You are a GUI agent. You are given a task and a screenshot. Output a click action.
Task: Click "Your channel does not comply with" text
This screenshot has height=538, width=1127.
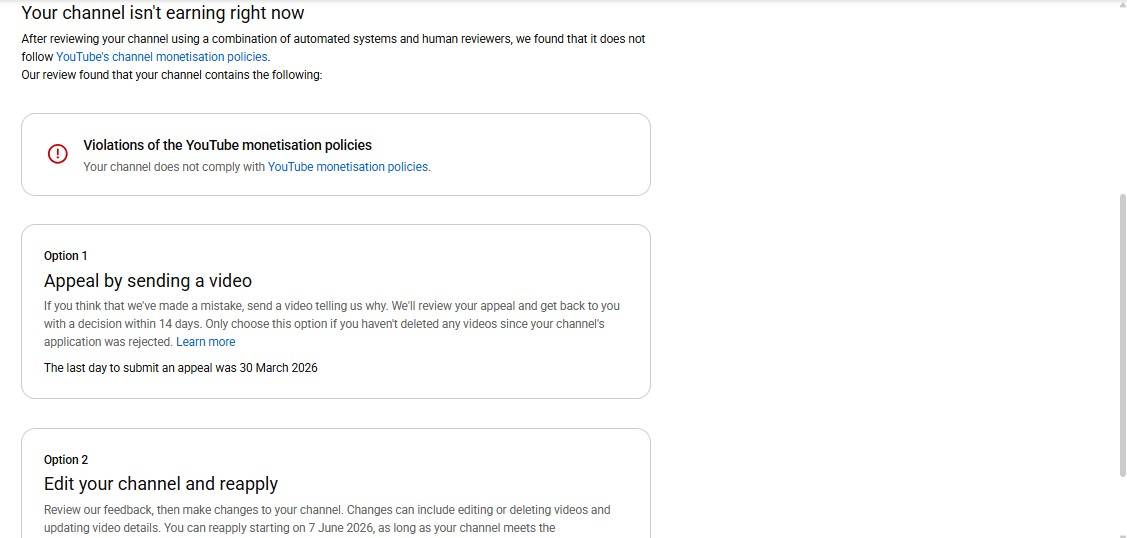174,167
